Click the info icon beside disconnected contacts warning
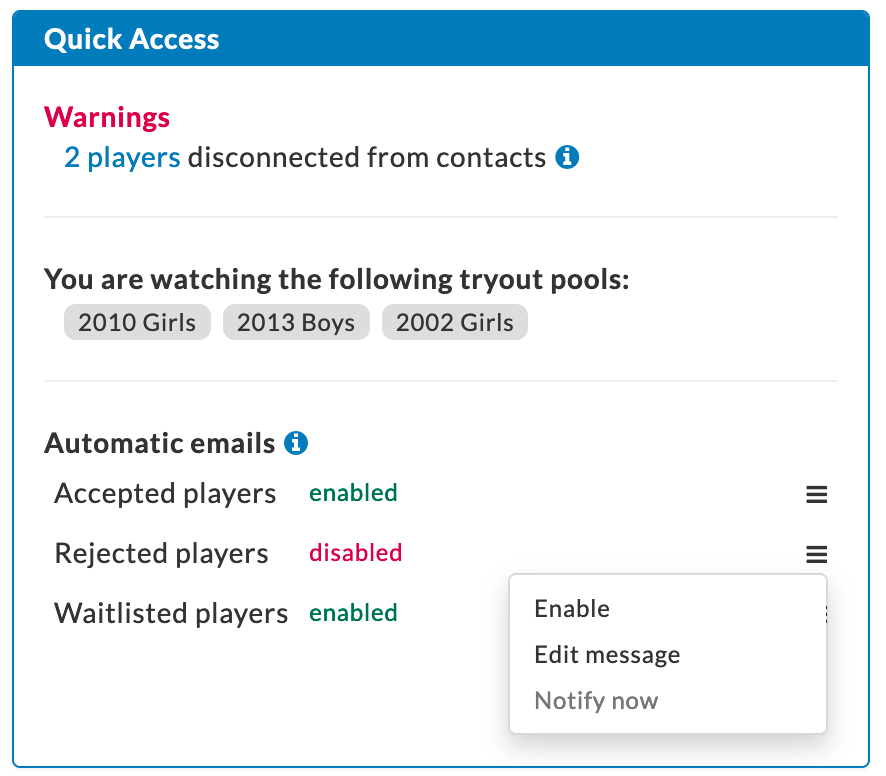 coord(567,157)
